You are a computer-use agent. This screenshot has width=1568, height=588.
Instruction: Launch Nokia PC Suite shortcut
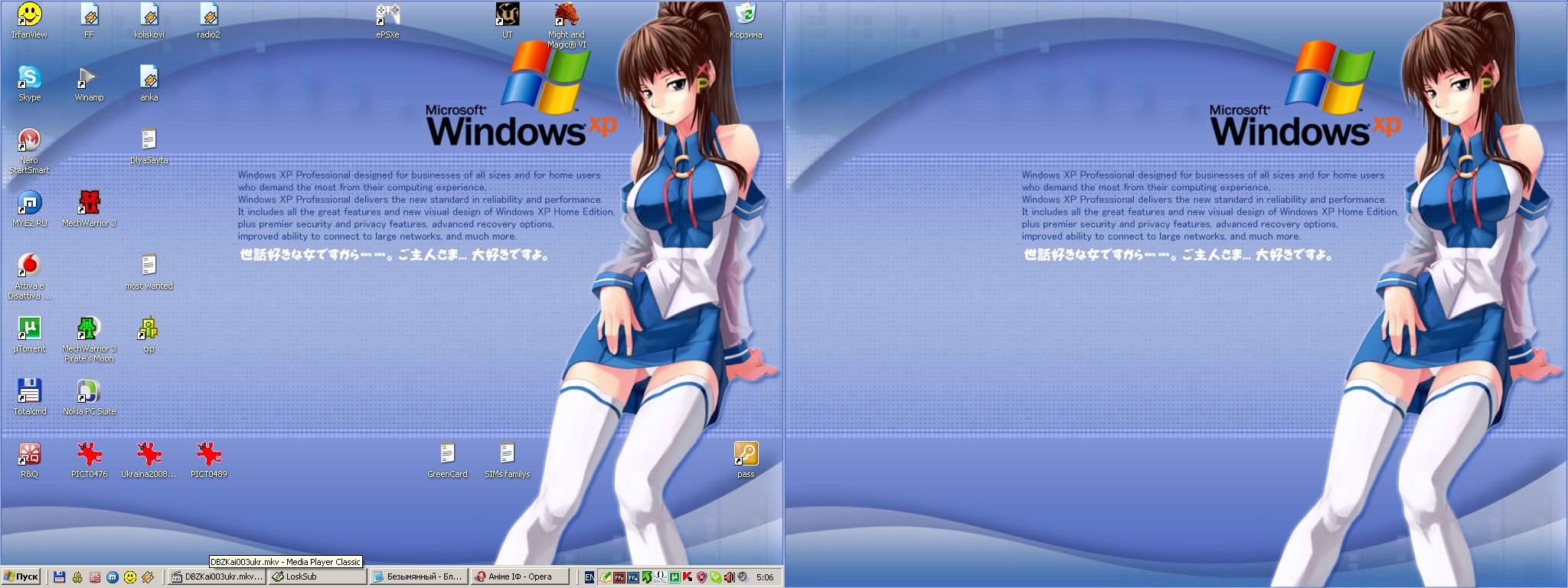(89, 392)
